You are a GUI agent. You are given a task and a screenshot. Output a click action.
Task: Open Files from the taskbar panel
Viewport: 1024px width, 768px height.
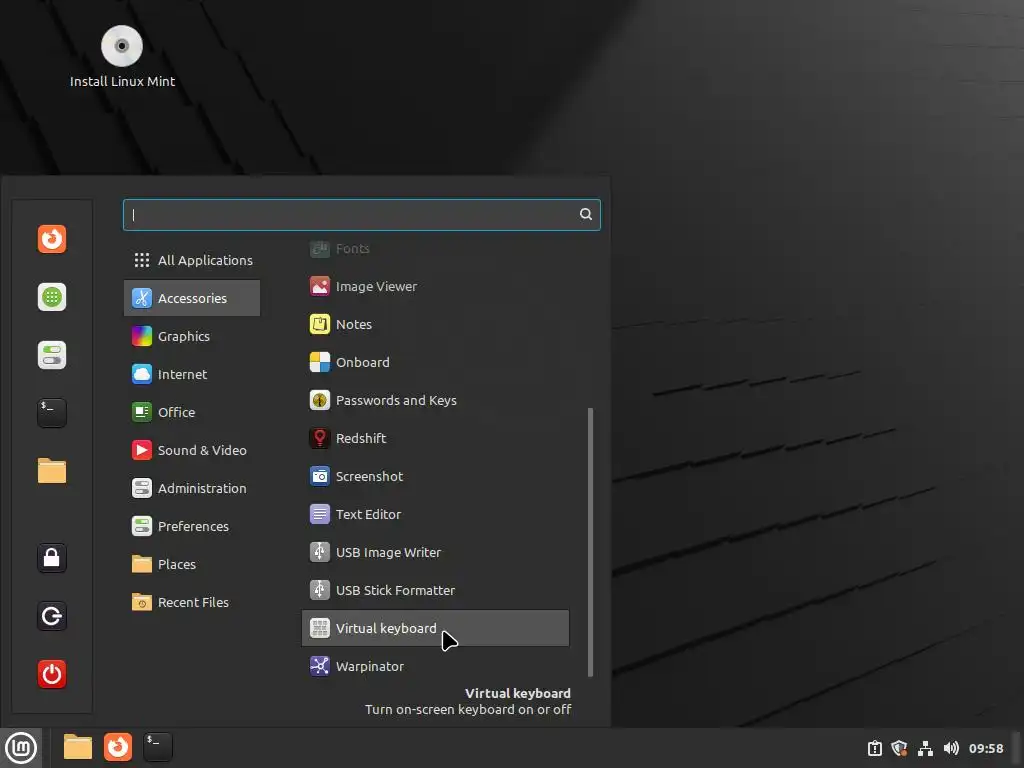(78, 747)
